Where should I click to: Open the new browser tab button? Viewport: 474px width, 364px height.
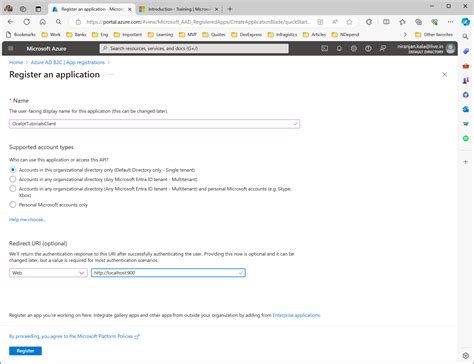pyautogui.click(x=230, y=9)
